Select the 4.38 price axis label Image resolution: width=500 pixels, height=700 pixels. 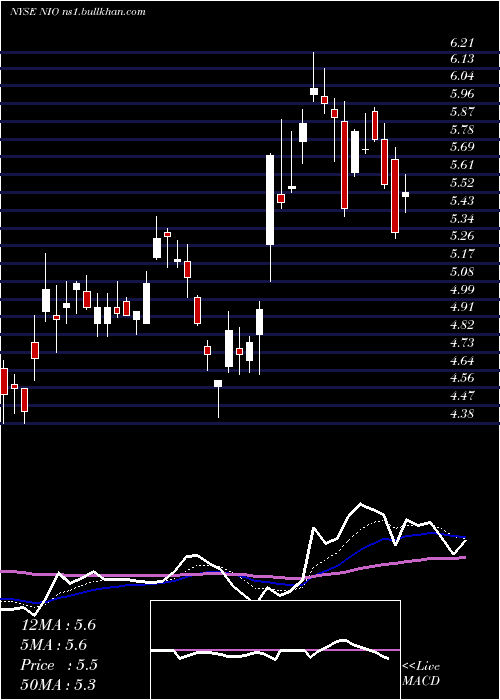pos(462,413)
